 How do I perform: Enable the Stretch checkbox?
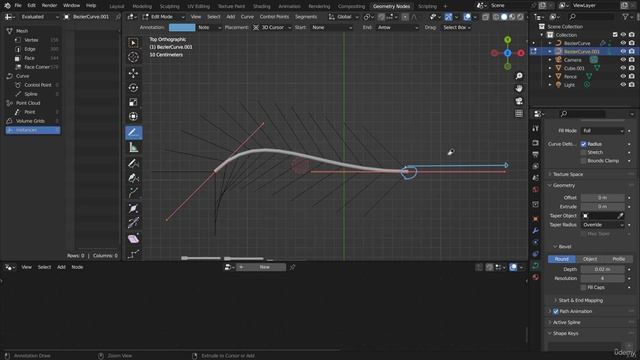583,152
